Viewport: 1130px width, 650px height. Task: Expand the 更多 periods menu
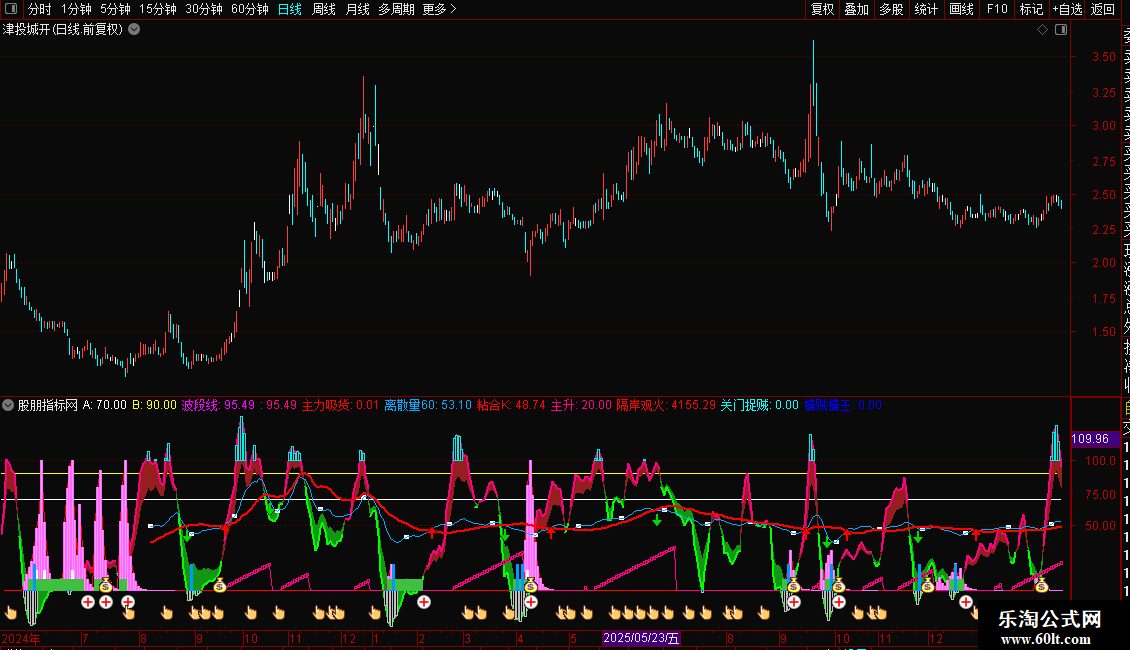tap(439, 9)
